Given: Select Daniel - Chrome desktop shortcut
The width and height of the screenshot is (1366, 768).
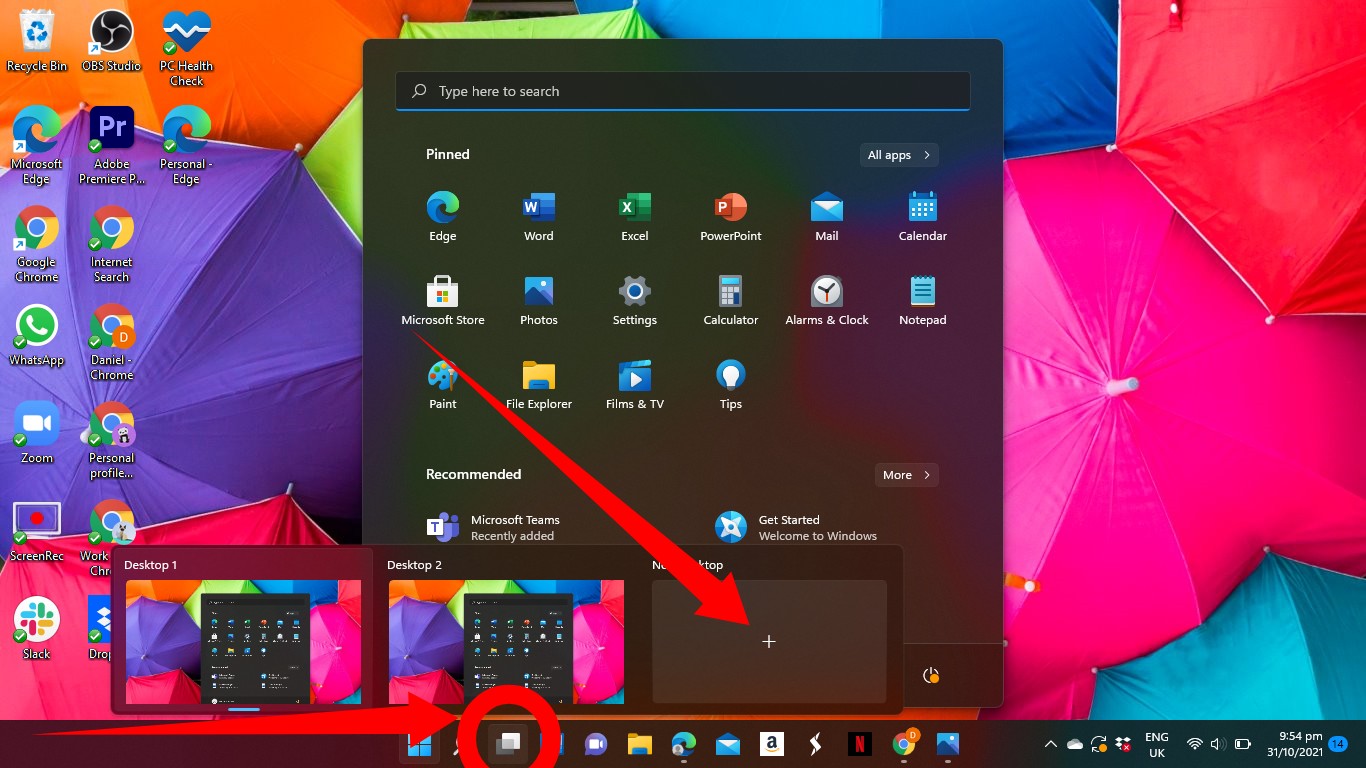Looking at the screenshot, I should pyautogui.click(x=111, y=342).
